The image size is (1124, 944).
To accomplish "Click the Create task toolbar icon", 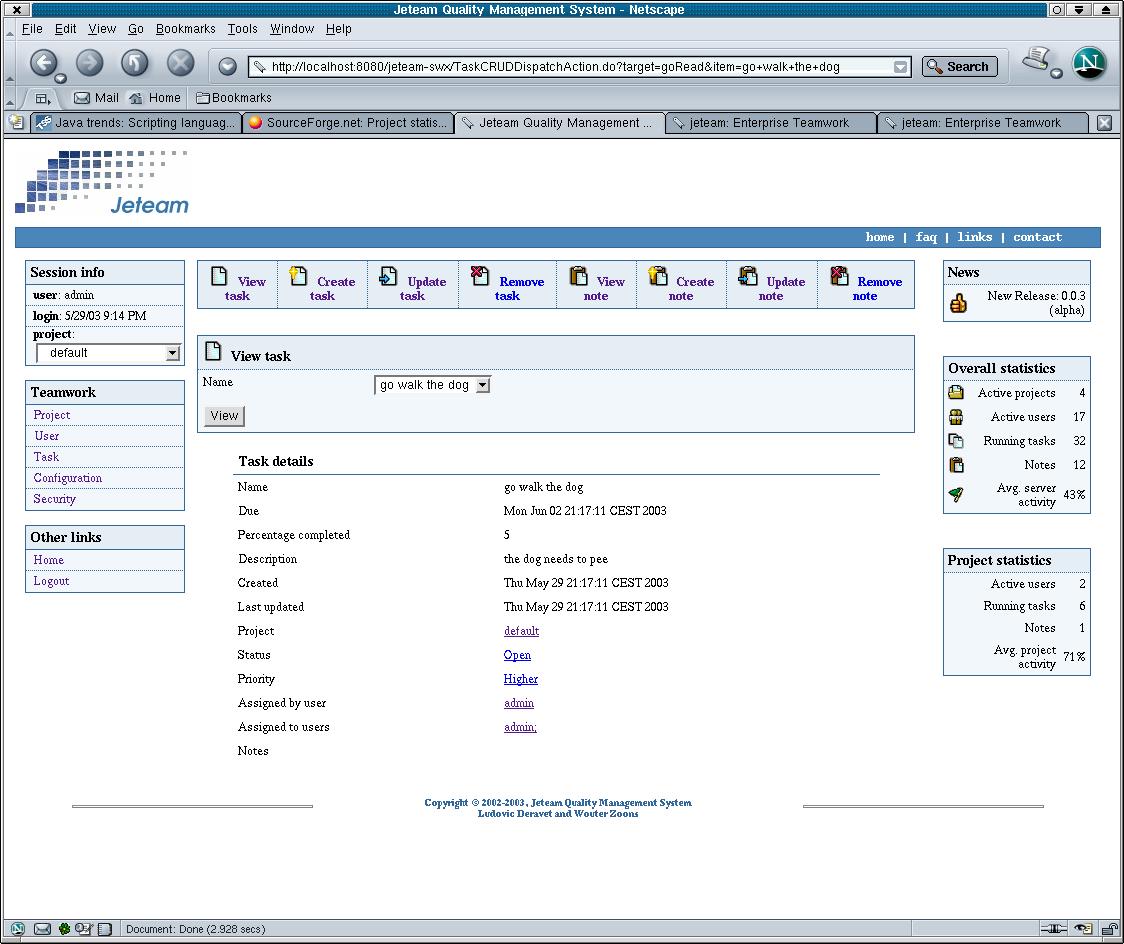I will 298,277.
